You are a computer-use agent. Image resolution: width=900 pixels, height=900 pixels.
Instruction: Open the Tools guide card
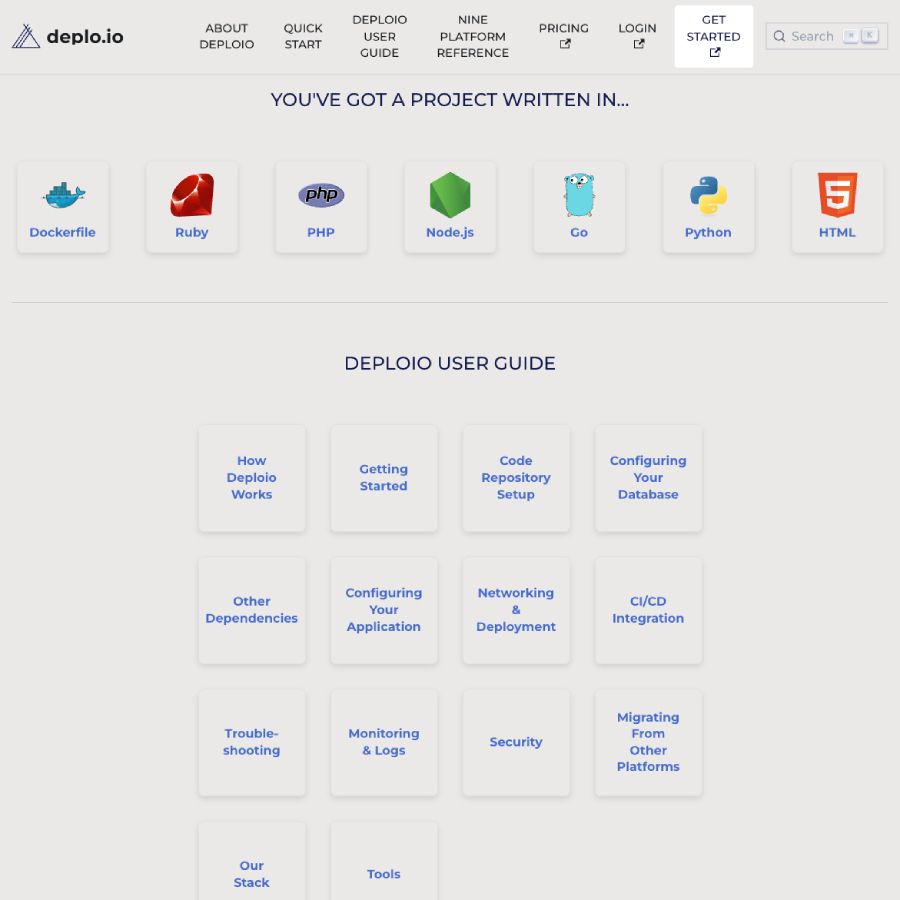pyautogui.click(x=384, y=861)
